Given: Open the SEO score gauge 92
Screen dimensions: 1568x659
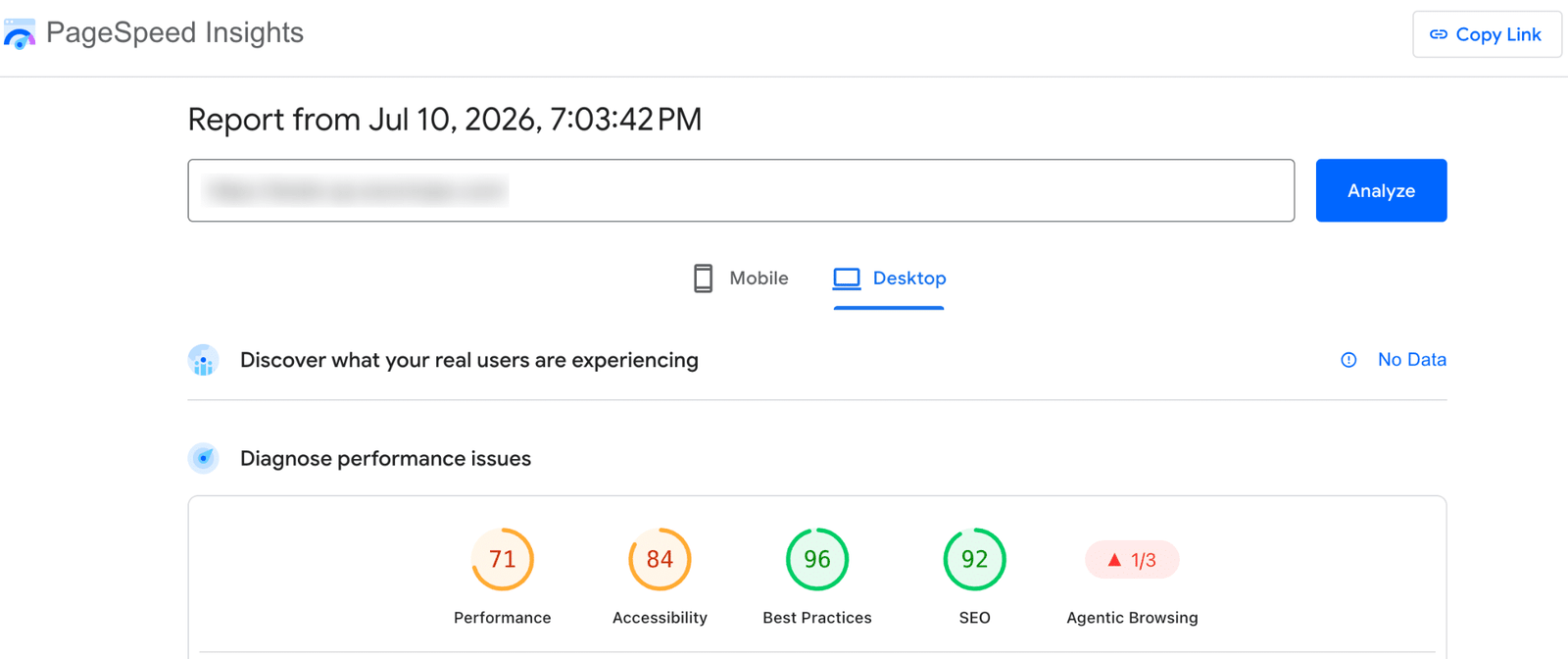Looking at the screenshot, I should coord(974,559).
